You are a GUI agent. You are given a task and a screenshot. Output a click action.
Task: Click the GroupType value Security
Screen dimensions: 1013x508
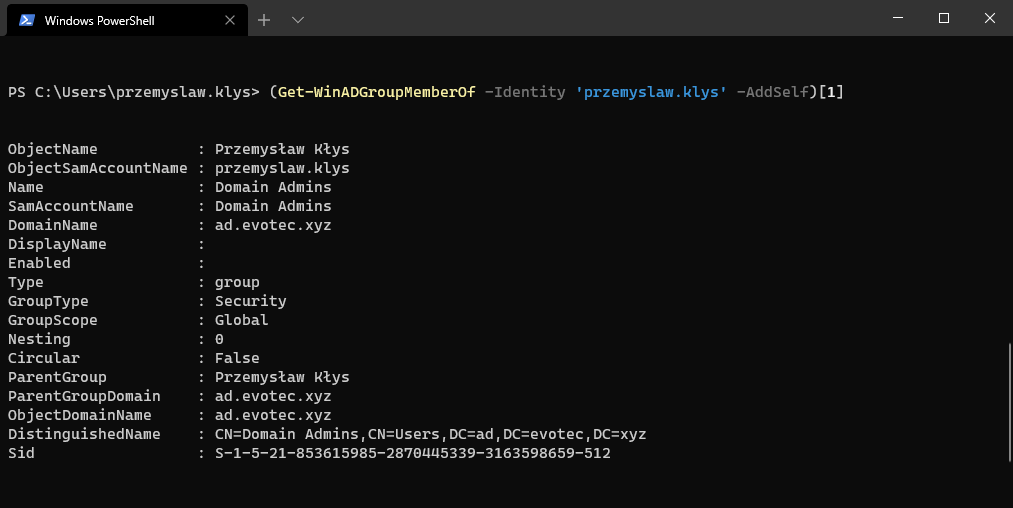pos(250,301)
